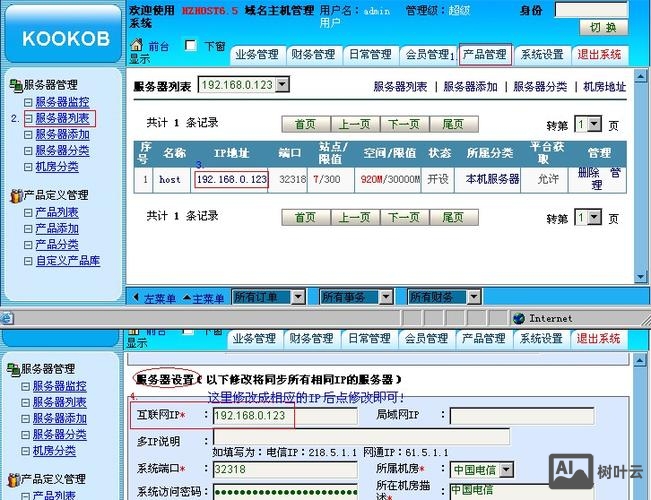Click the 身份 input field
The width and height of the screenshot is (651, 500).
591,10
